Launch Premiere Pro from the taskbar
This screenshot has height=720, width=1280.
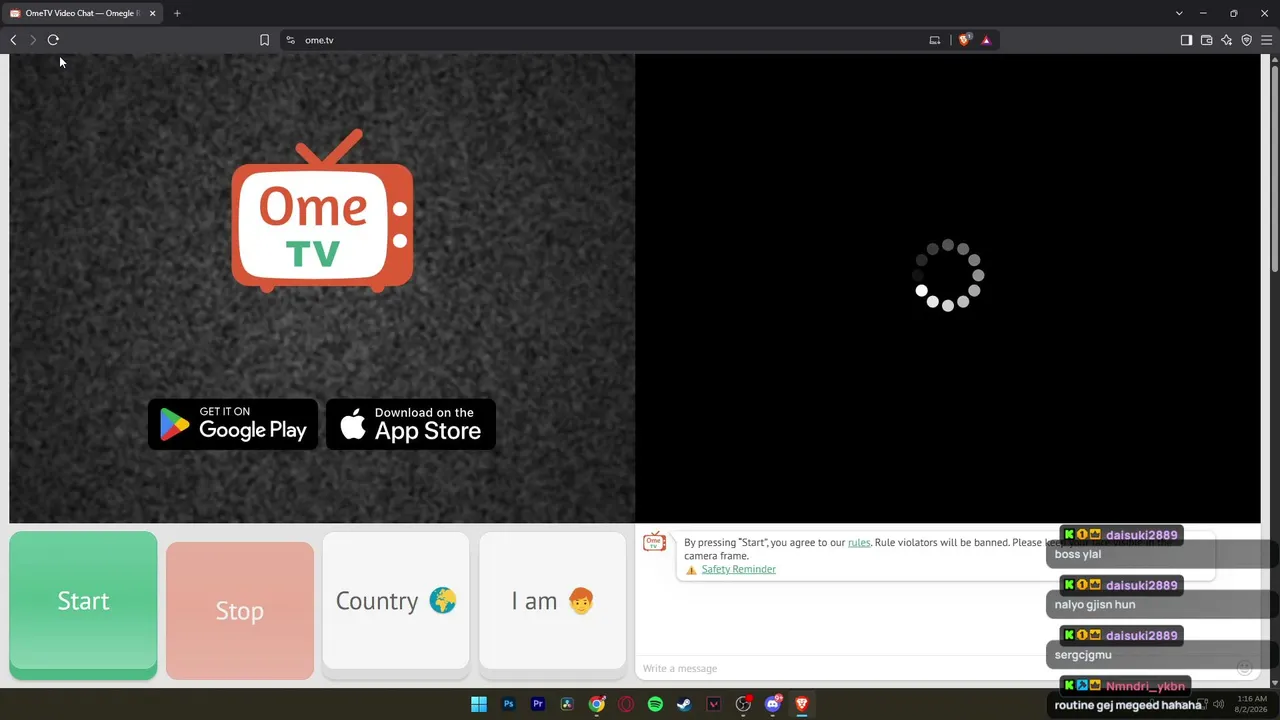pyautogui.click(x=538, y=704)
